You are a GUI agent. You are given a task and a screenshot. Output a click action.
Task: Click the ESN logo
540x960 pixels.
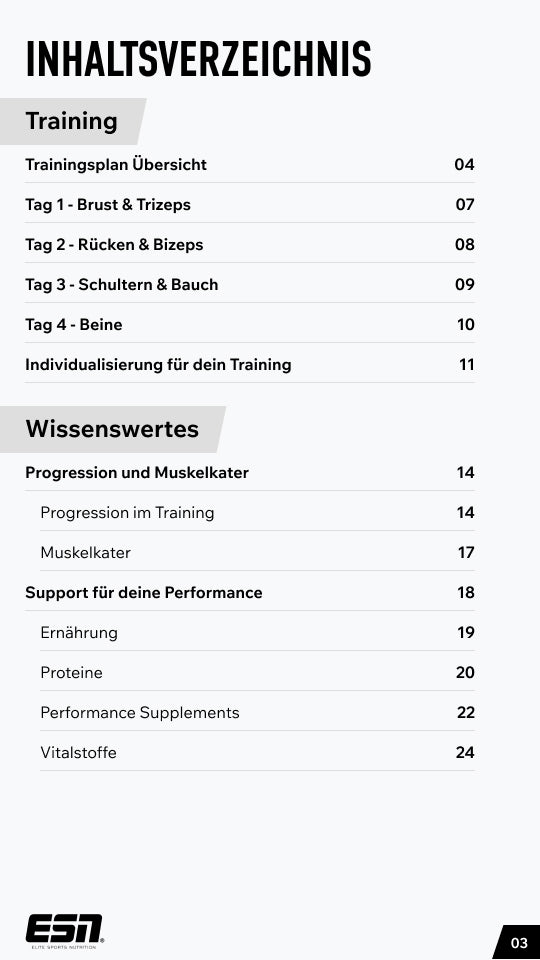point(64,931)
